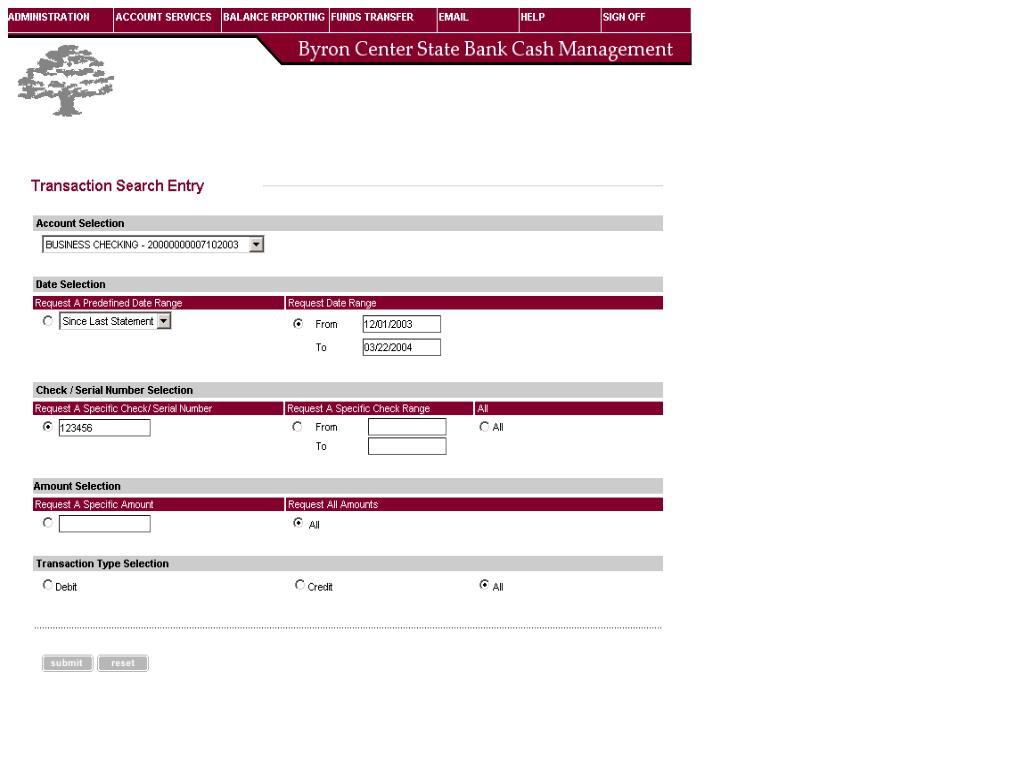Viewport: 1024px width, 768px height.
Task: Open the Business Checking account dropdown
Action: coord(153,245)
